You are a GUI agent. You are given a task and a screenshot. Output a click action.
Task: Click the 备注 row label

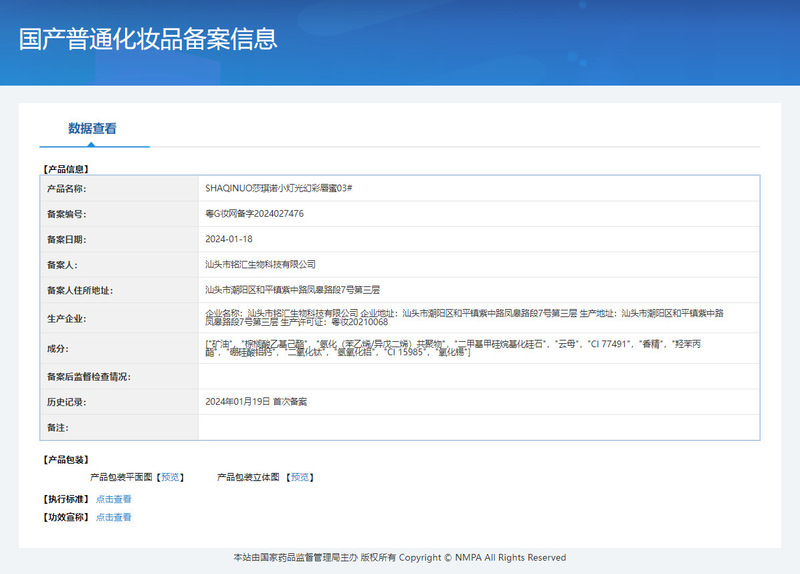point(58,428)
